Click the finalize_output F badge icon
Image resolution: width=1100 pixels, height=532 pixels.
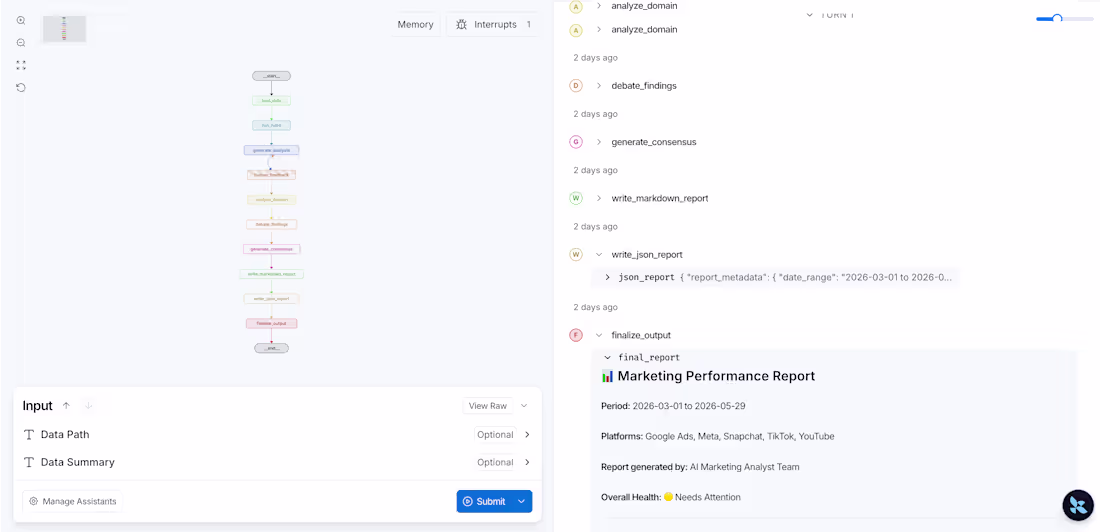[576, 335]
